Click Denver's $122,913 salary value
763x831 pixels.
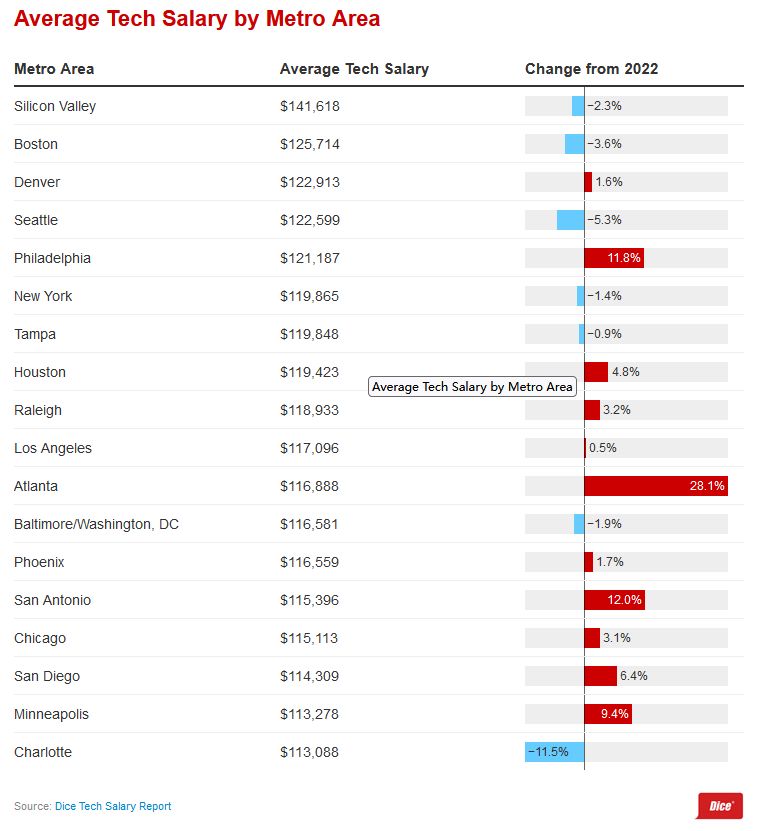click(310, 182)
